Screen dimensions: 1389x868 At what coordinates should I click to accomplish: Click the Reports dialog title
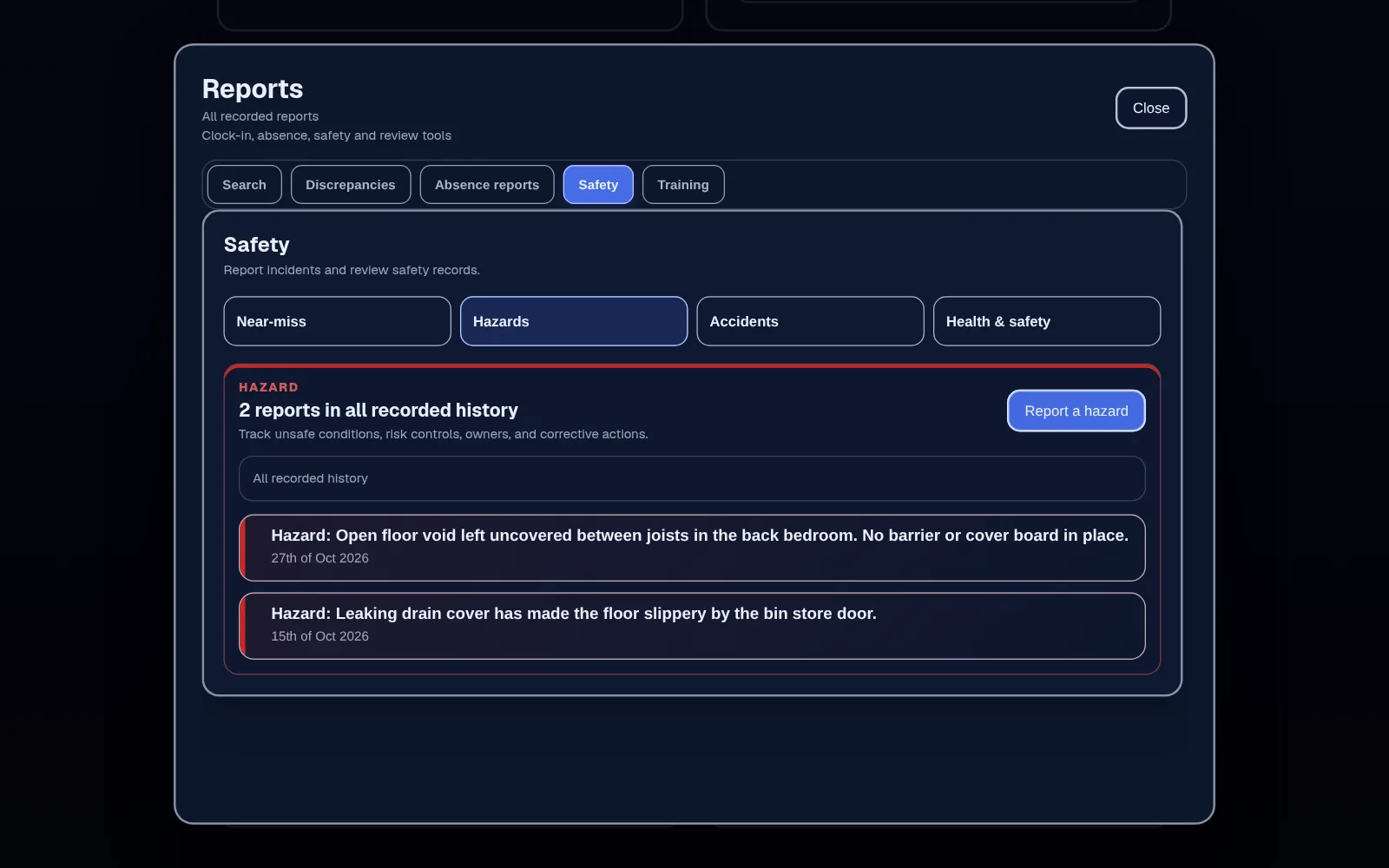coord(253,89)
